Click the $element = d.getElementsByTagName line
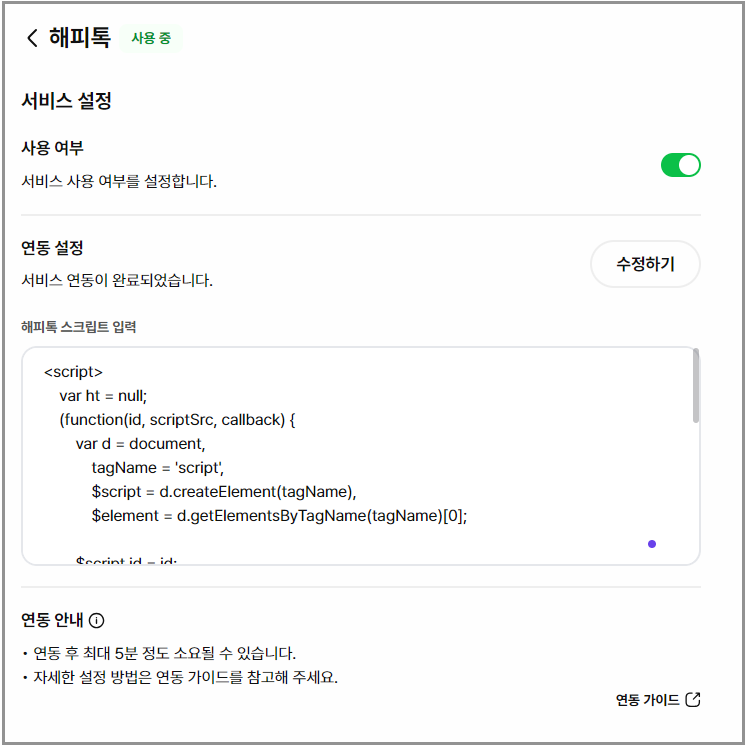This screenshot has width=746, height=745. click(x=280, y=516)
